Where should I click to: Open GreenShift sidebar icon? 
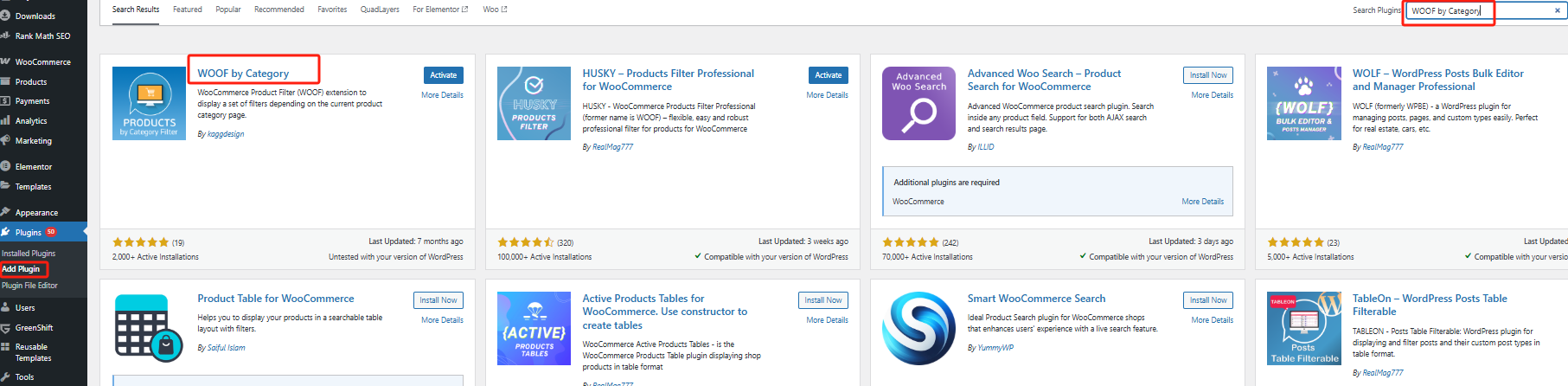[x=5, y=327]
